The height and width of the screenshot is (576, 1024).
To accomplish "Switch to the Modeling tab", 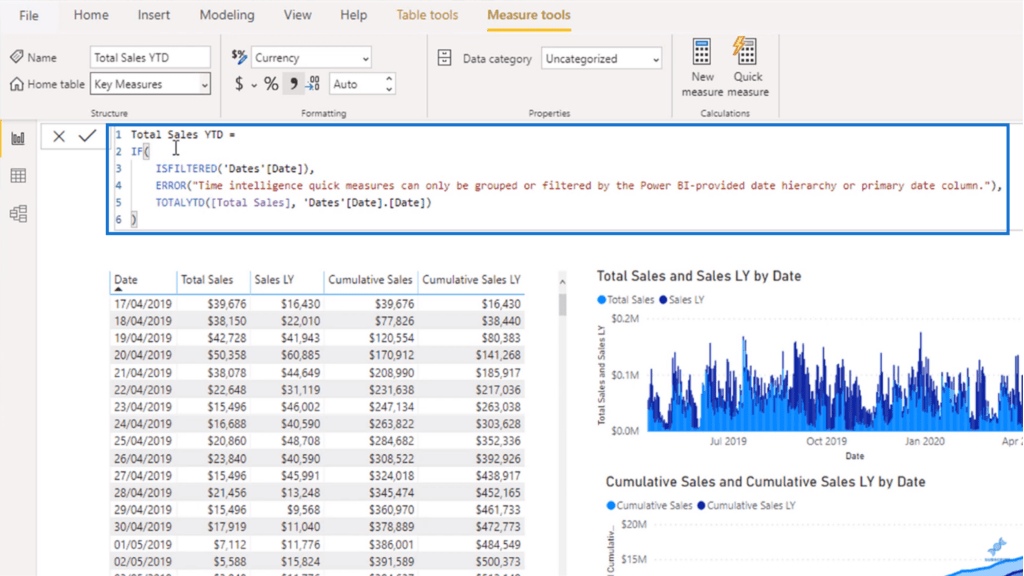I will (x=227, y=15).
